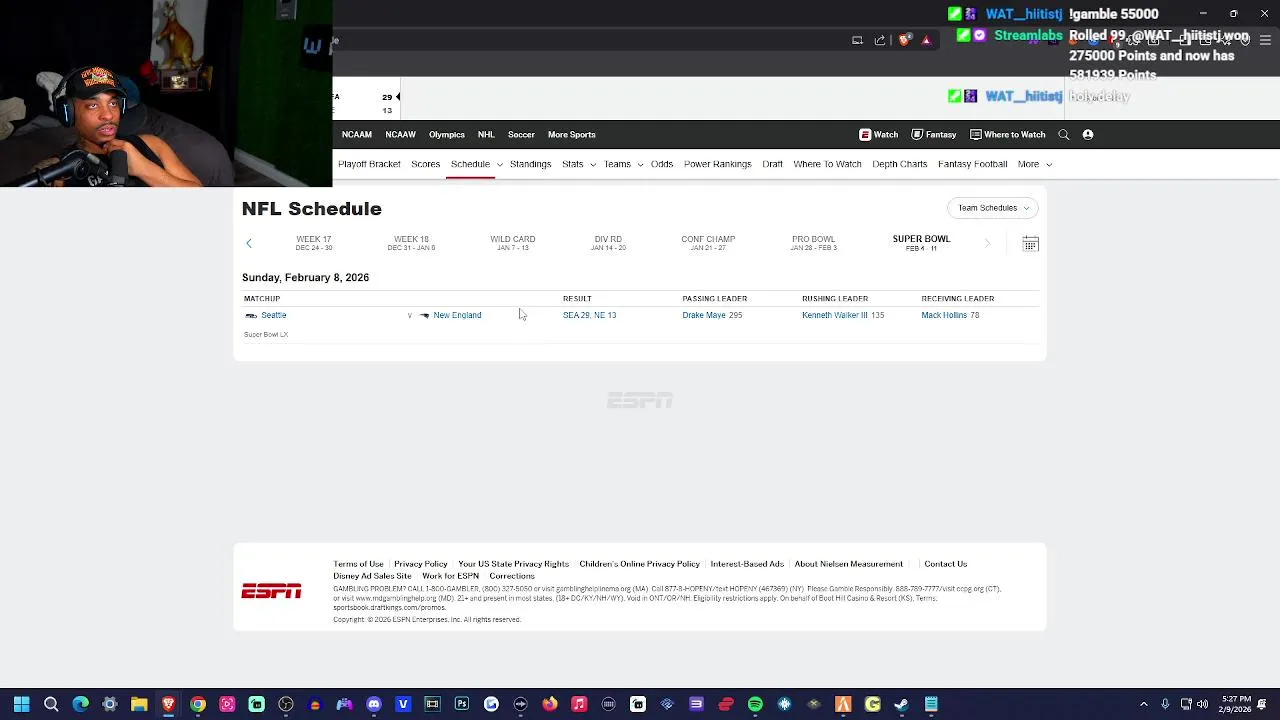Select SUPER BOWL schedule tab
The height and width of the screenshot is (720, 1280).
point(921,243)
